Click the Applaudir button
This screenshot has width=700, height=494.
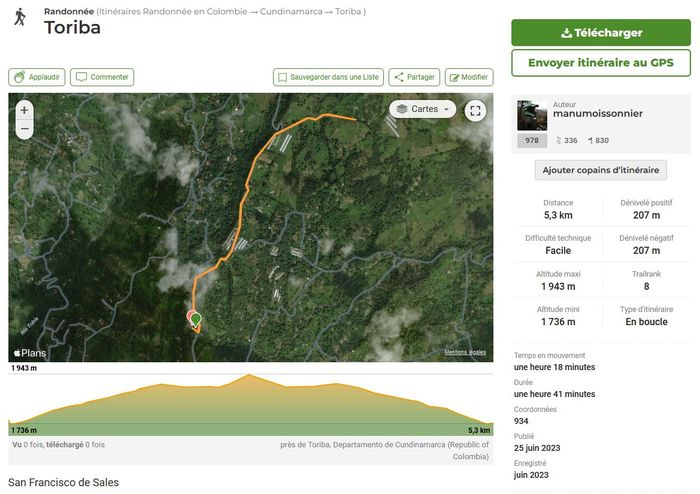point(37,77)
